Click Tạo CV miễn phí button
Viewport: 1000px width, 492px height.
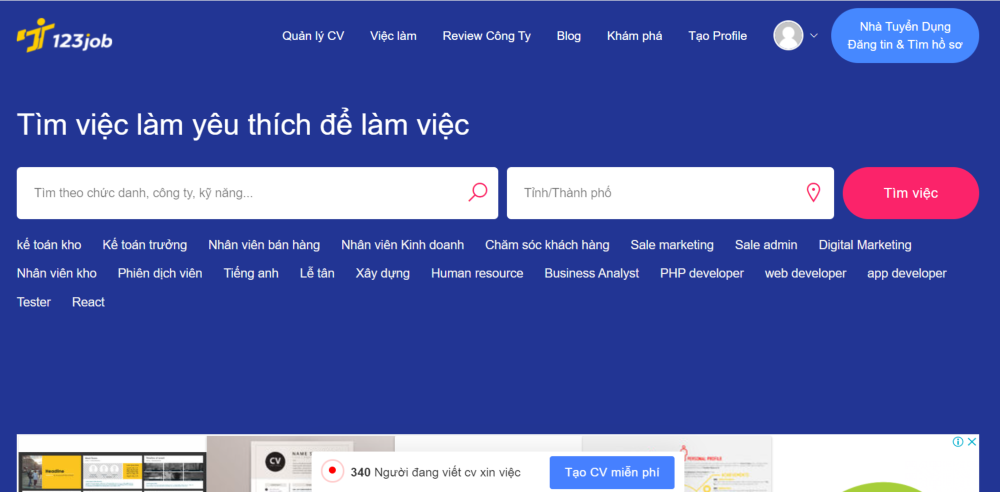(612, 472)
